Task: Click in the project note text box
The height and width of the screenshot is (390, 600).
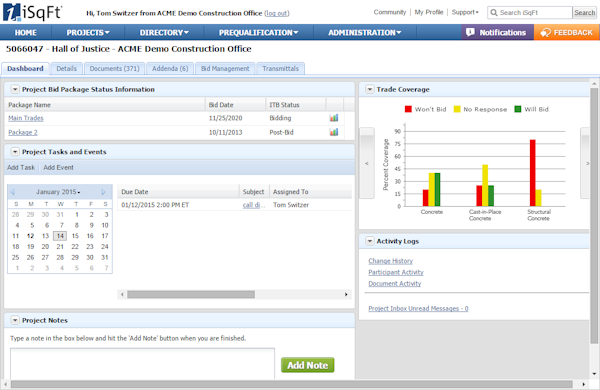Action: click(x=142, y=364)
